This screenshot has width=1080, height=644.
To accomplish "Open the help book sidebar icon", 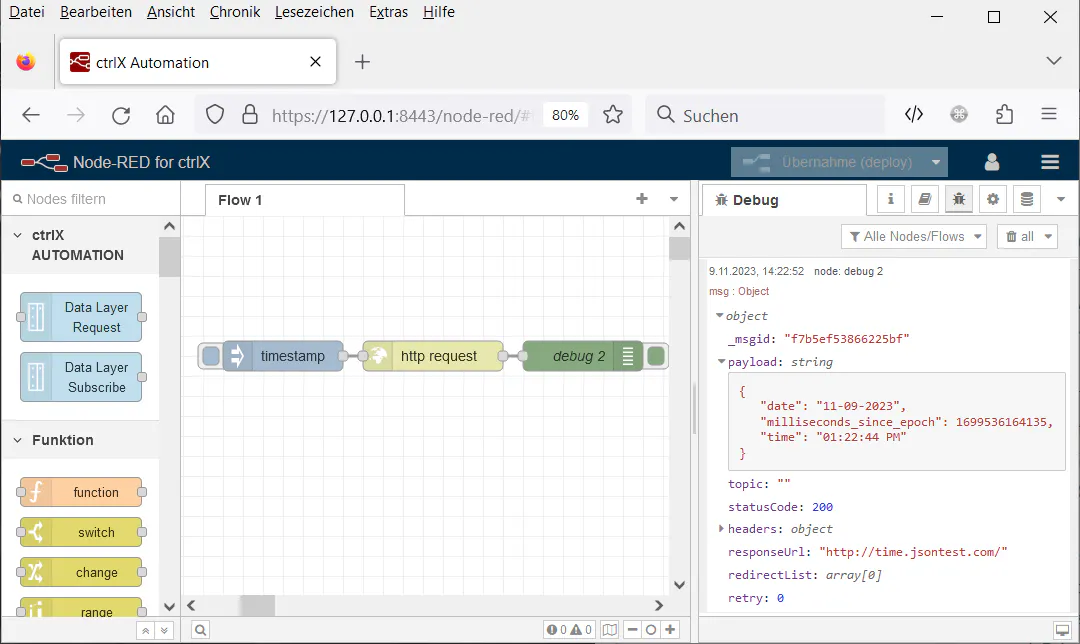I will [924, 199].
